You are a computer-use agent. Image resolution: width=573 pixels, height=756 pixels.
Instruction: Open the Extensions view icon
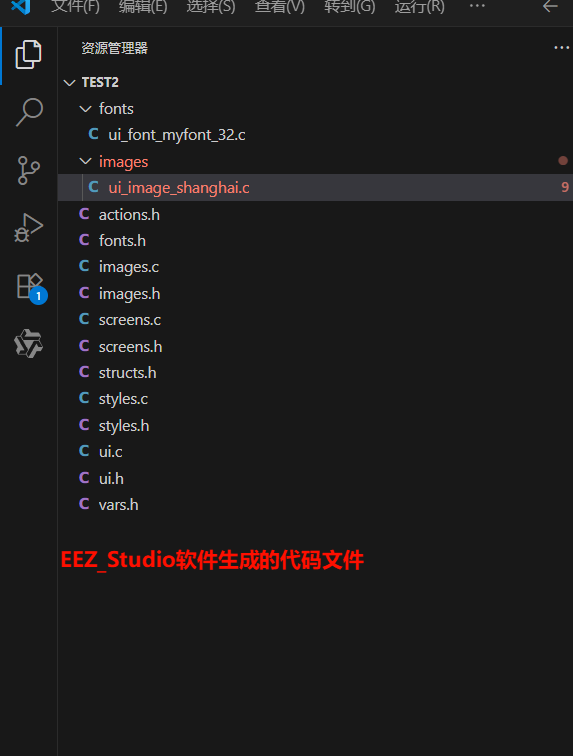coord(30,287)
